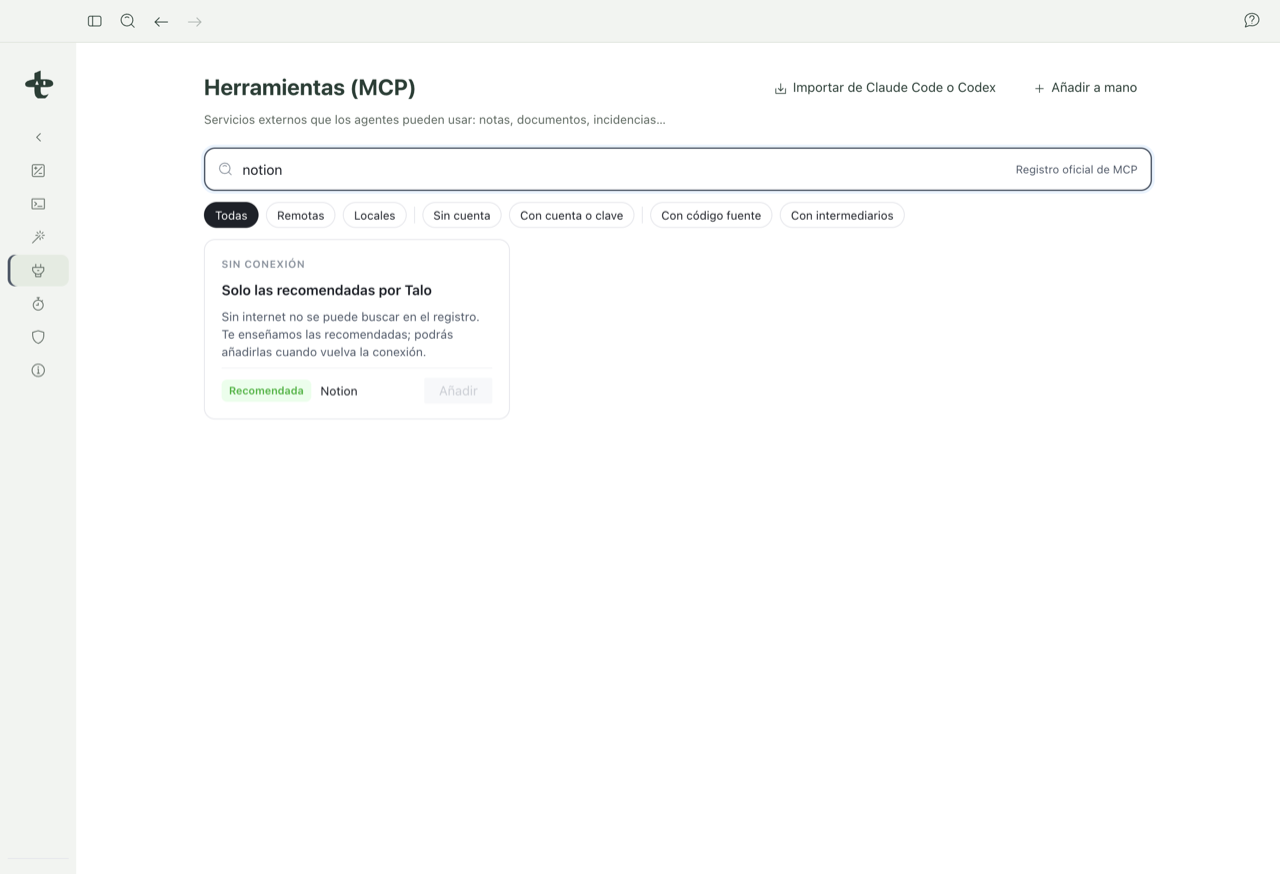The width and height of the screenshot is (1280, 874).
Task: Open the plus-slash square icon in the sidebar
Action: pyautogui.click(x=38, y=171)
